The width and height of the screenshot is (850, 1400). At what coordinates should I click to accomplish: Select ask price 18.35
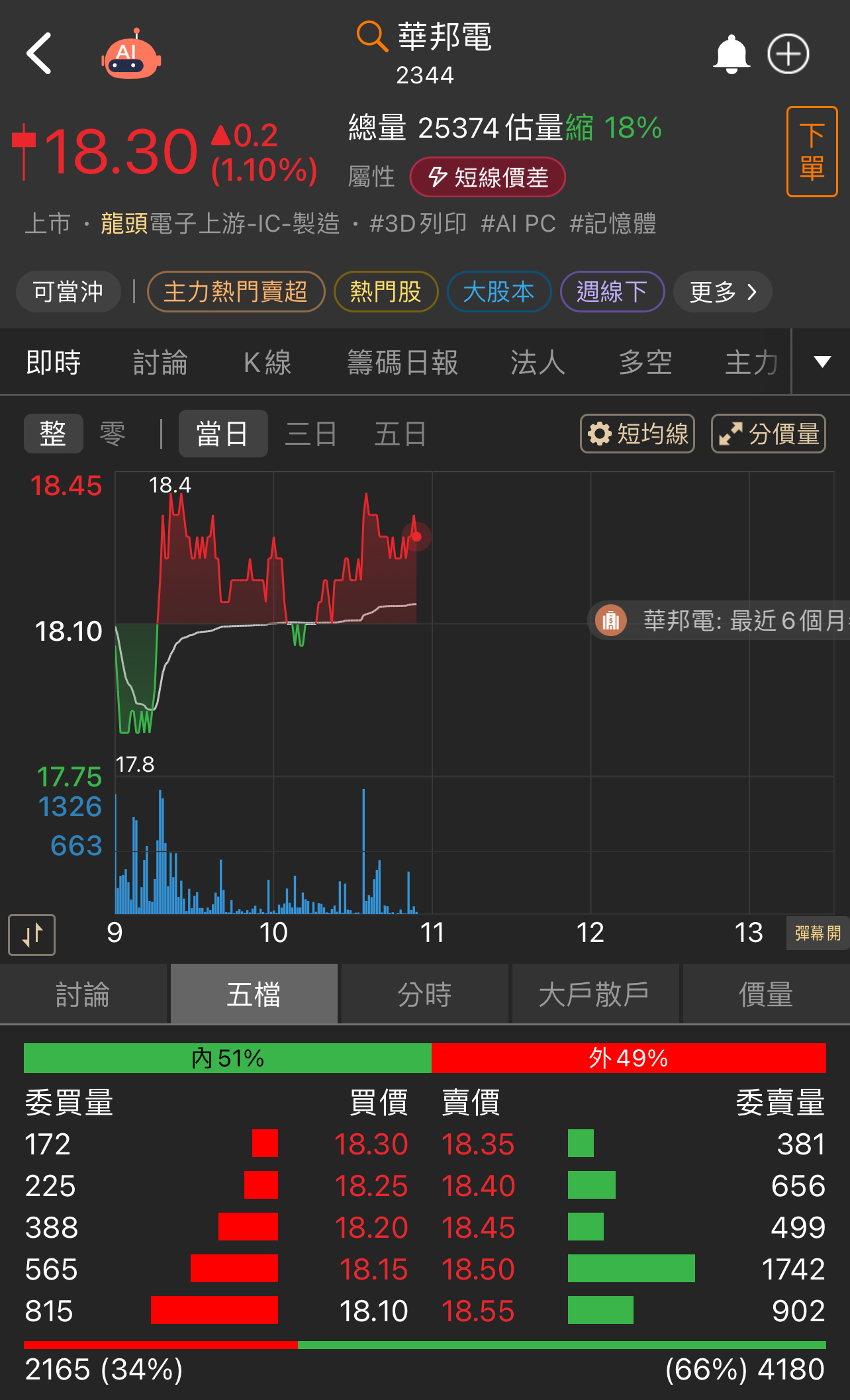click(478, 1144)
